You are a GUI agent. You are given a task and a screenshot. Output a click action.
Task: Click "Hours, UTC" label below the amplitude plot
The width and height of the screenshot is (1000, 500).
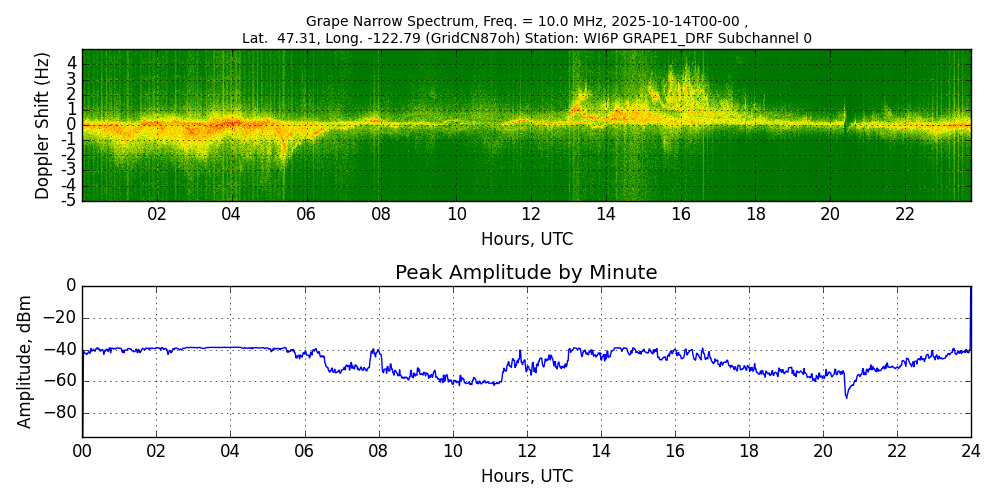pyautogui.click(x=526, y=477)
